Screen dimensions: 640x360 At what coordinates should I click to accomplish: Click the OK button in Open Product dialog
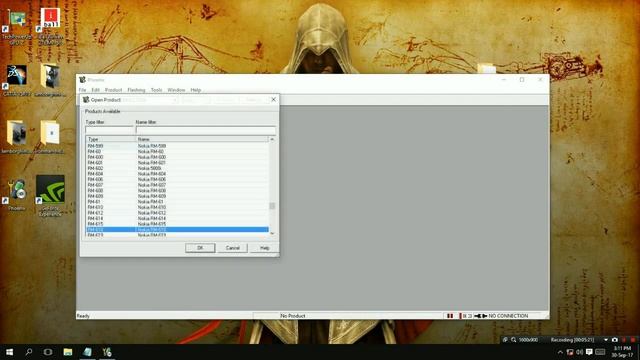(x=200, y=248)
